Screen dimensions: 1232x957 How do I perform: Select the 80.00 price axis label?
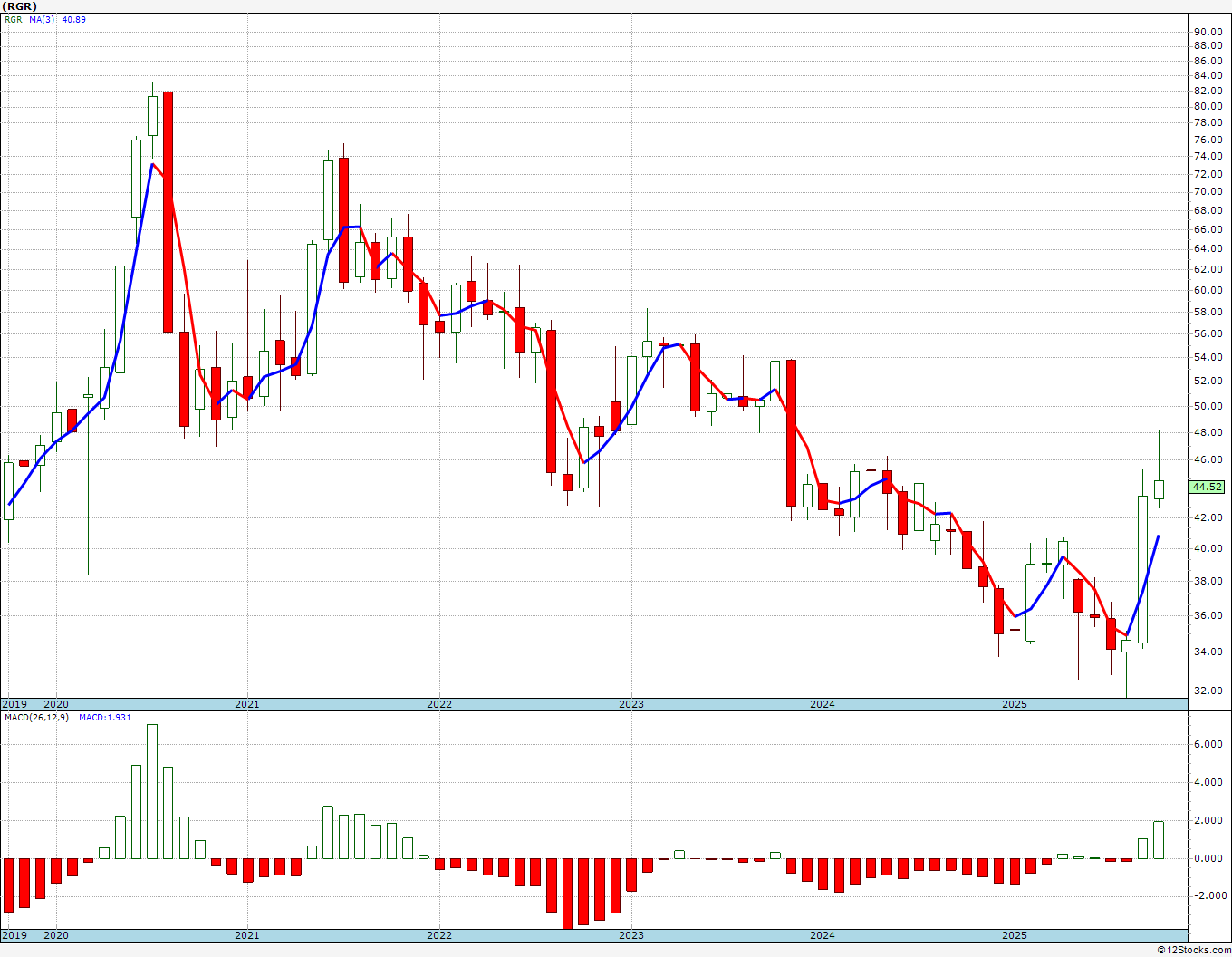1208,107
